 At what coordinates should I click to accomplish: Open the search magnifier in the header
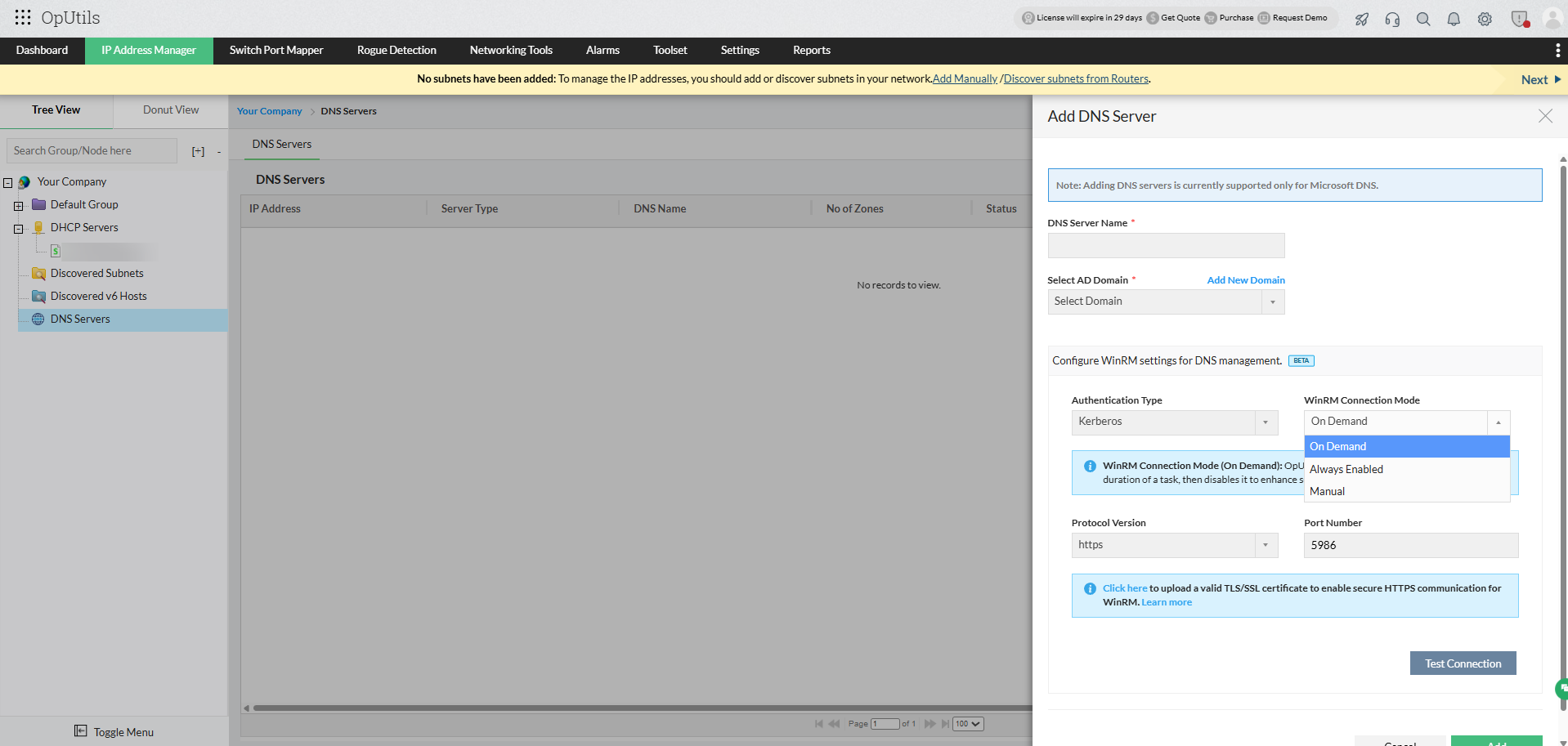coord(1423,19)
